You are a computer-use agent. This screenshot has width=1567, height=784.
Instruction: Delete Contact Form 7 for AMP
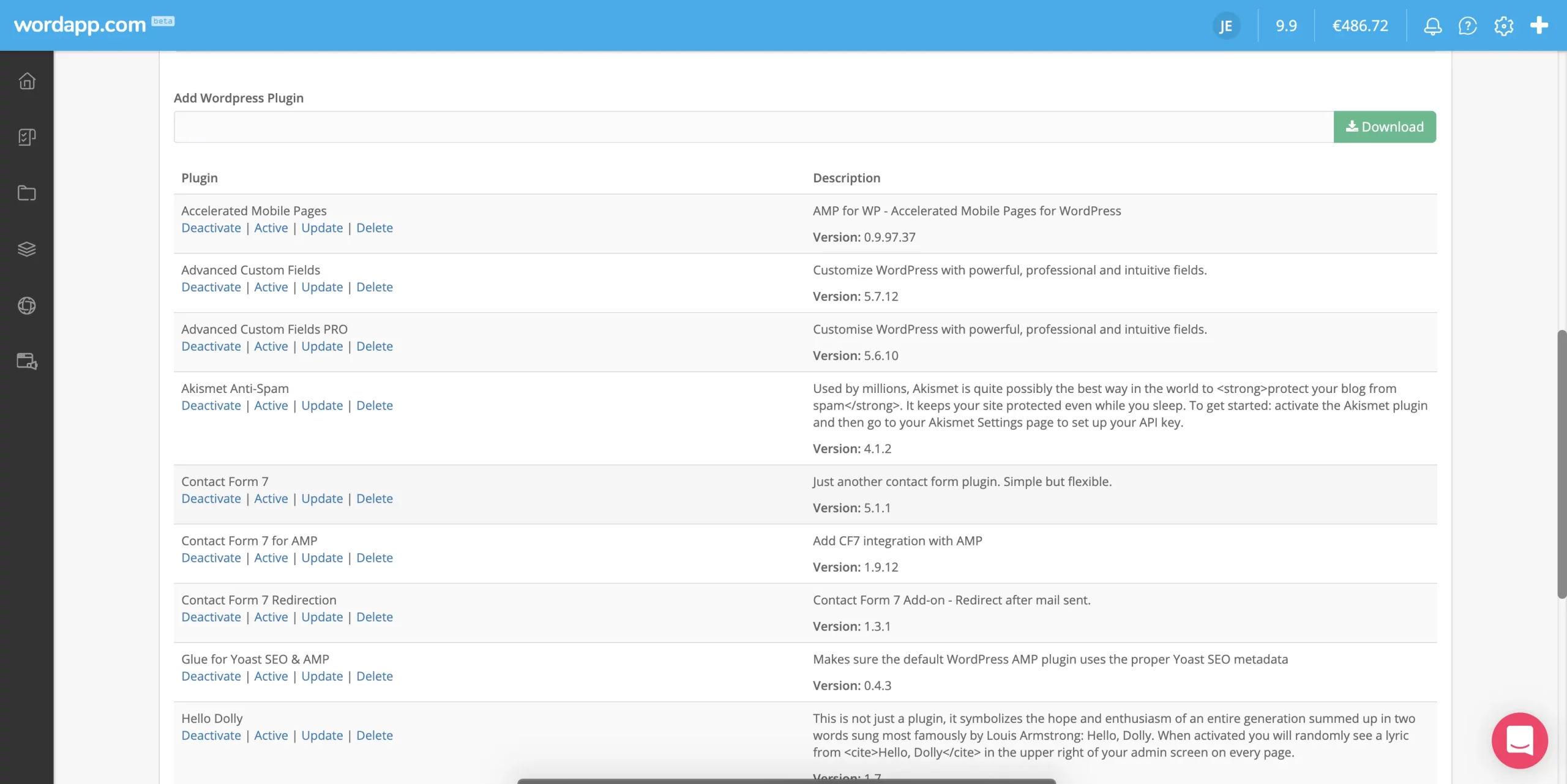click(x=375, y=558)
